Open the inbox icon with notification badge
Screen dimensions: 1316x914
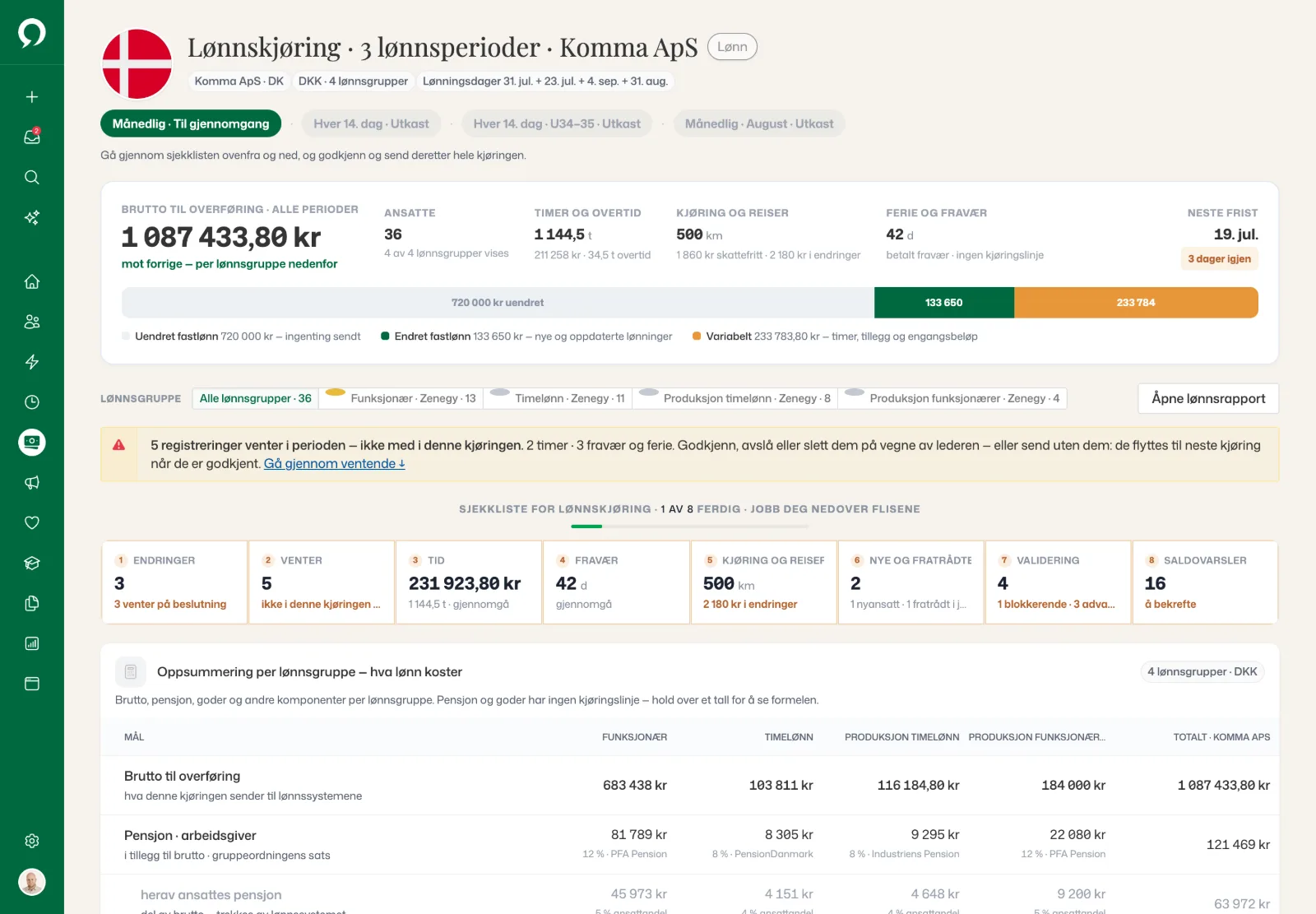pyautogui.click(x=32, y=137)
